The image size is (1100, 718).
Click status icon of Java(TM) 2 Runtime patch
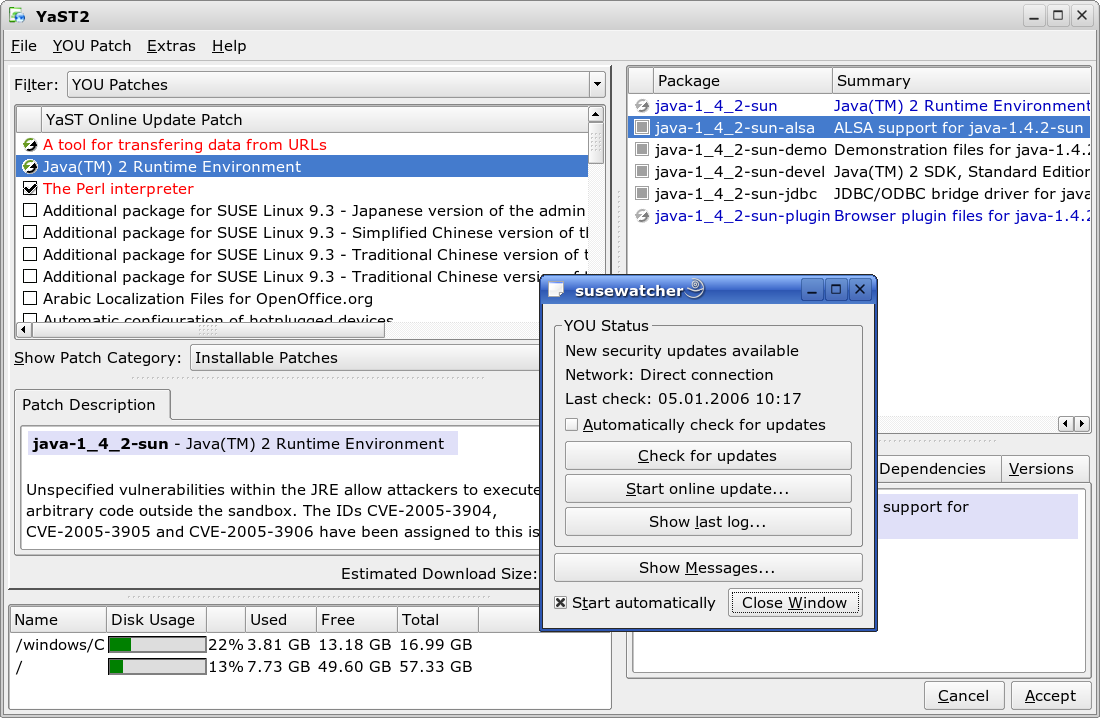pos(29,166)
